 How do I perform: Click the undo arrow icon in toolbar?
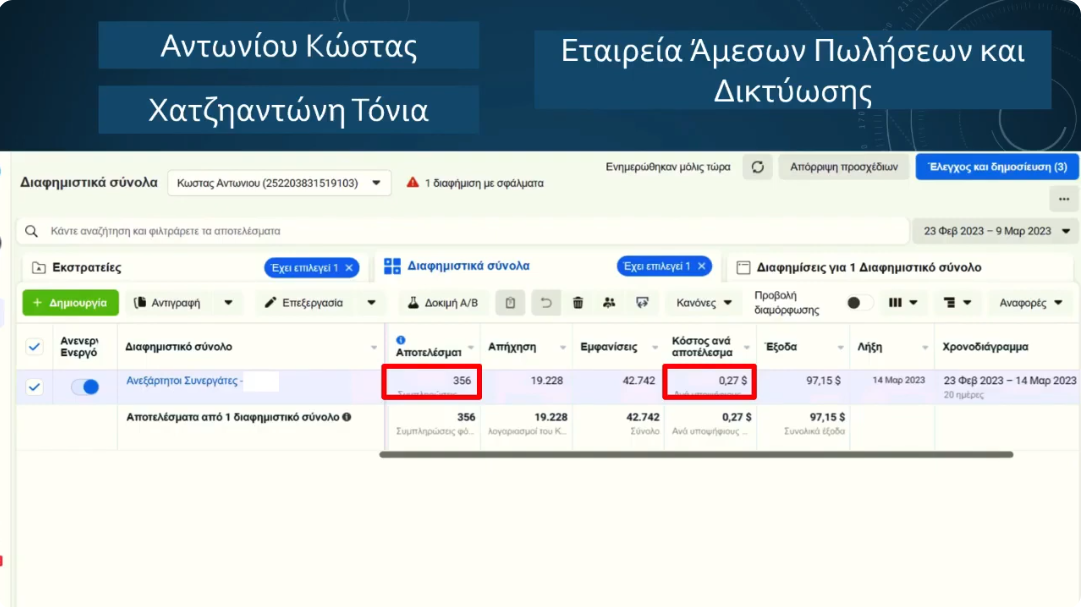tap(545, 302)
